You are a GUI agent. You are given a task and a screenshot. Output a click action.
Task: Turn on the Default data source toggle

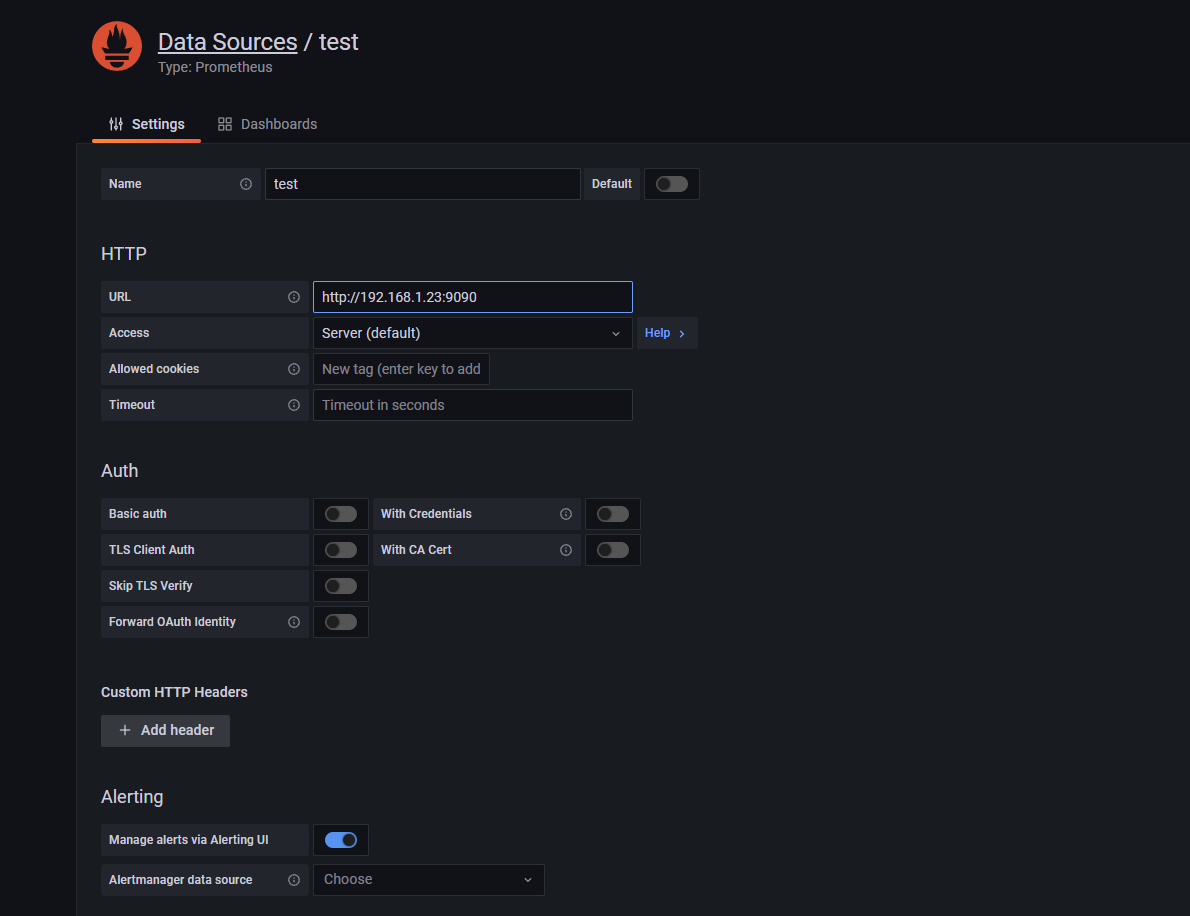point(671,184)
